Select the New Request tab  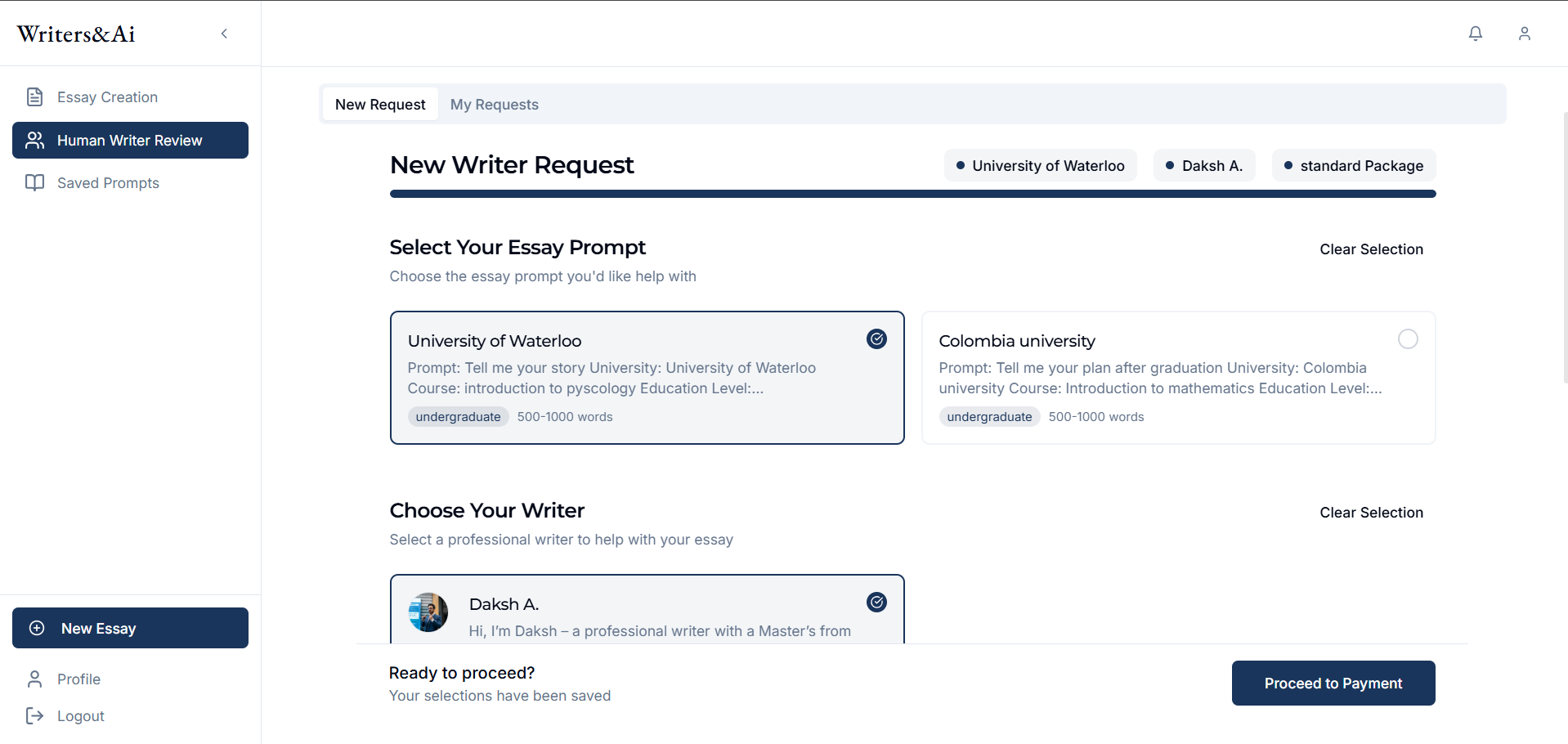pos(380,105)
